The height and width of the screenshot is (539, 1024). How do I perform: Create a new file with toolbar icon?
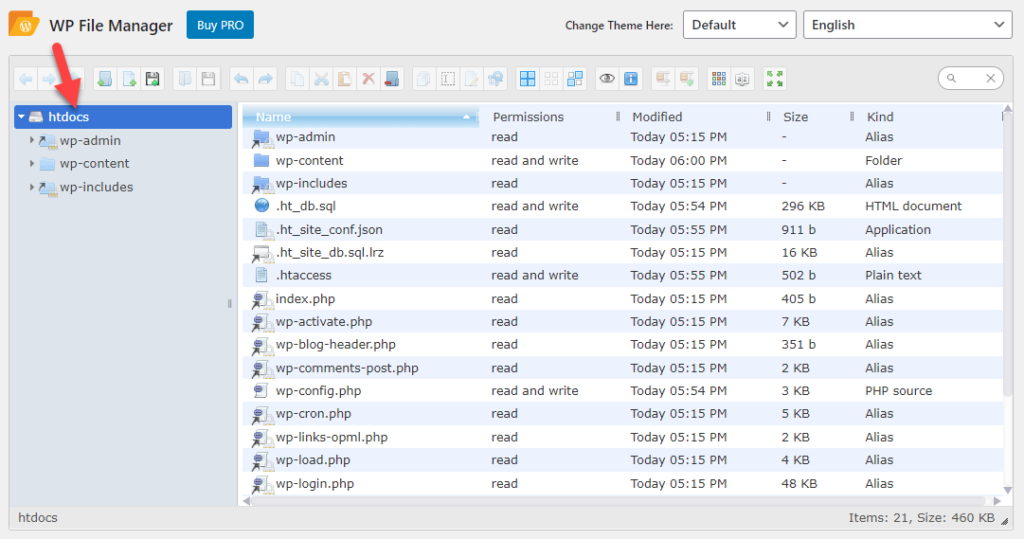129,79
